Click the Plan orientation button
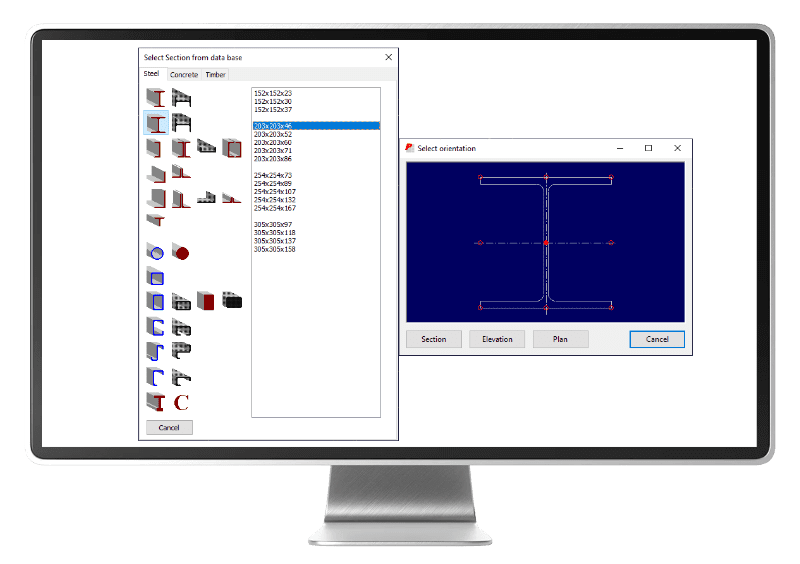Image resolution: width=800 pixels, height=564 pixels. coord(560,339)
